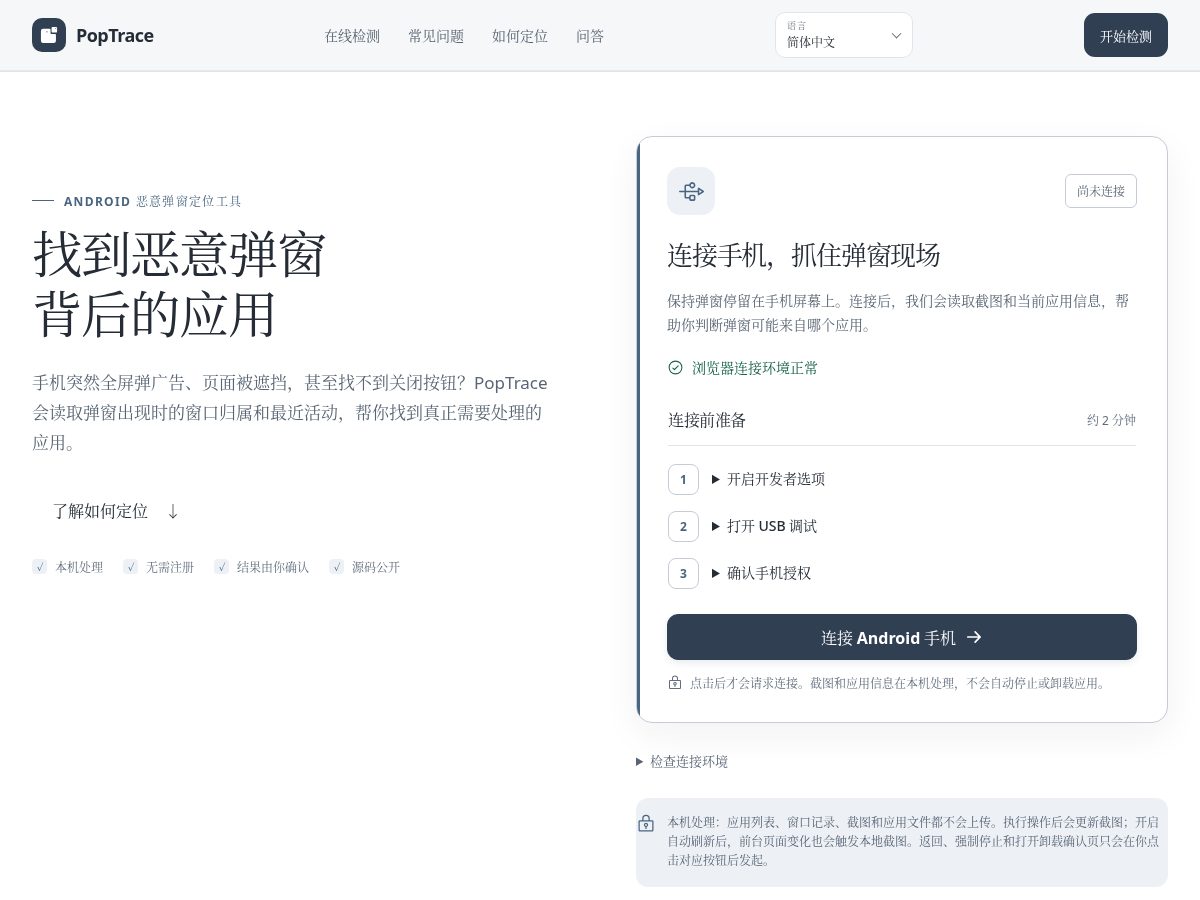Expand the 检查连接环境 section
The image size is (1200, 900).
(682, 761)
